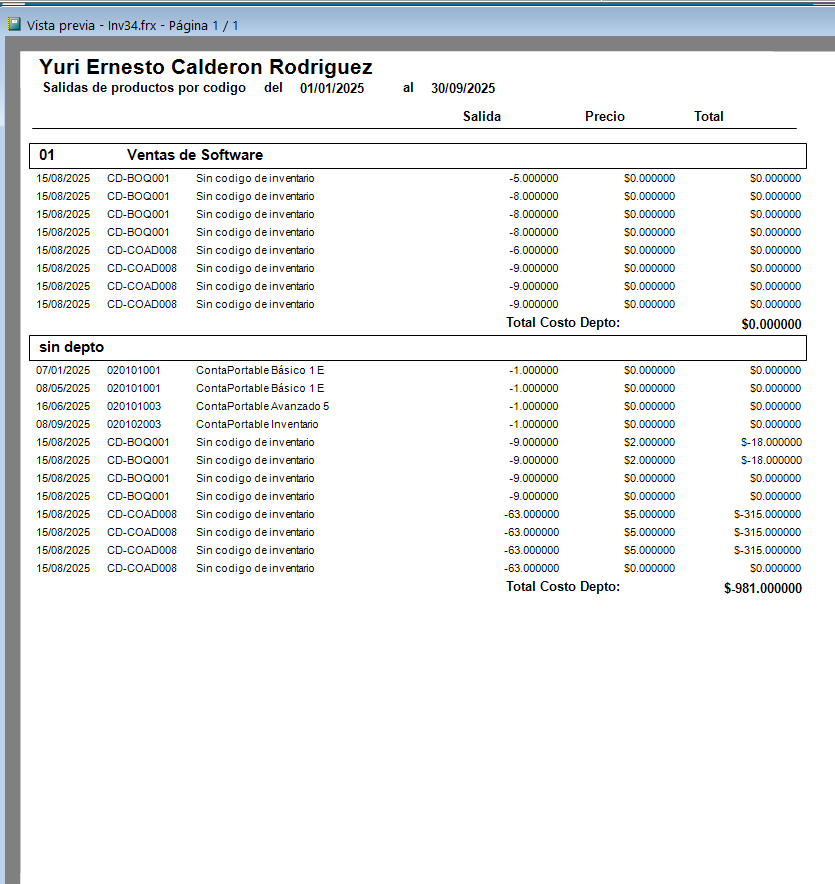Click the start date 01/01/2025
Viewport: 835px width, 884px height.
point(332,88)
